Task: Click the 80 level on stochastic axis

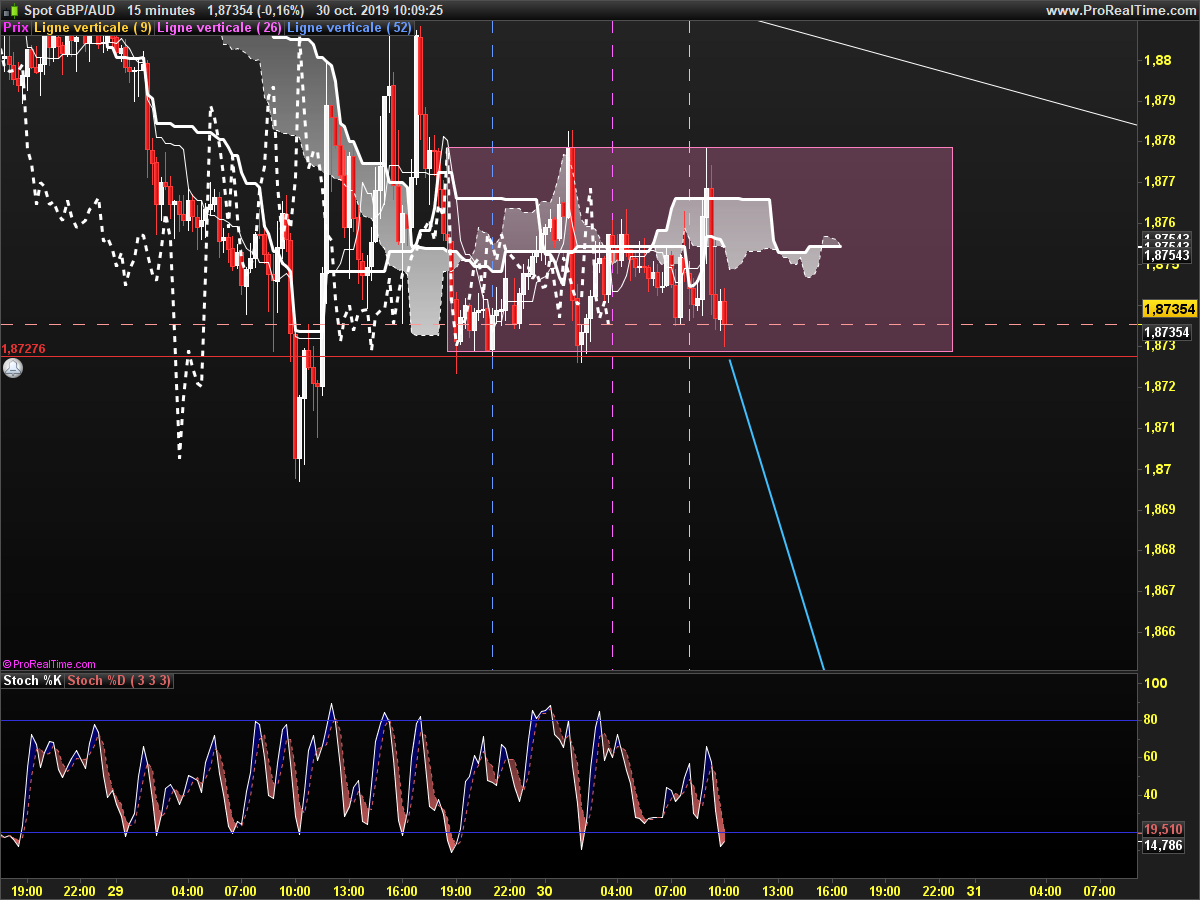Action: 1151,720
